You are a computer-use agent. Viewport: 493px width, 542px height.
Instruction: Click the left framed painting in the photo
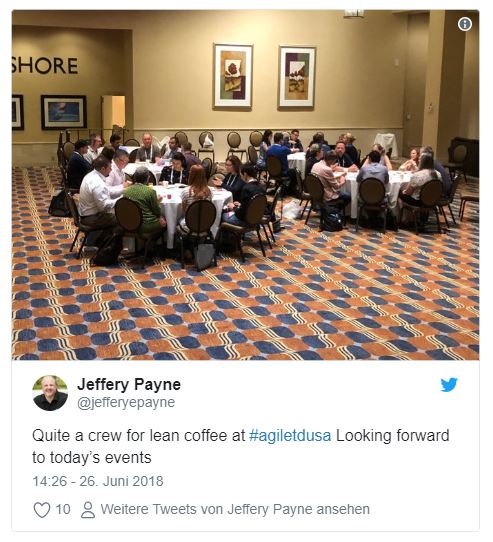coord(233,76)
